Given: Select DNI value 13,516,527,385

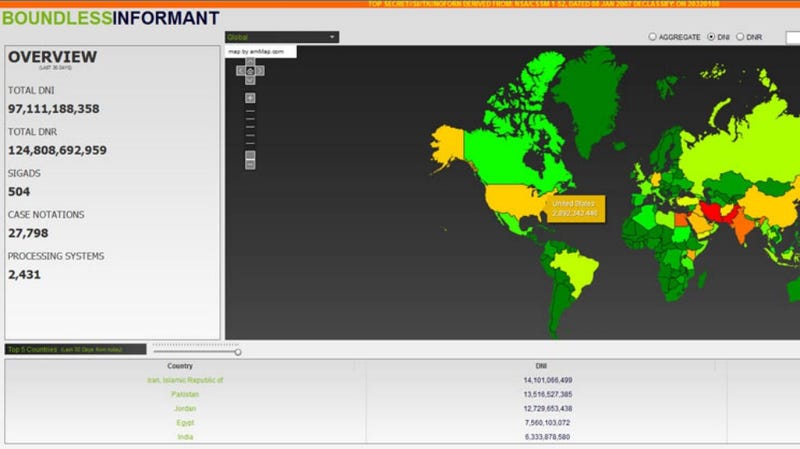Looking at the screenshot, I should (547, 394).
